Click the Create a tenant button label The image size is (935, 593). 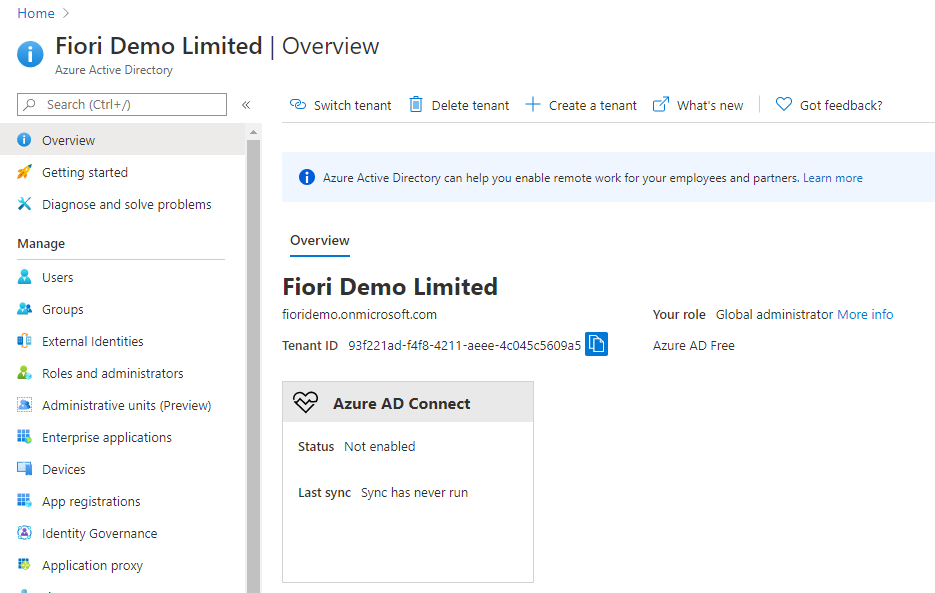click(x=593, y=105)
